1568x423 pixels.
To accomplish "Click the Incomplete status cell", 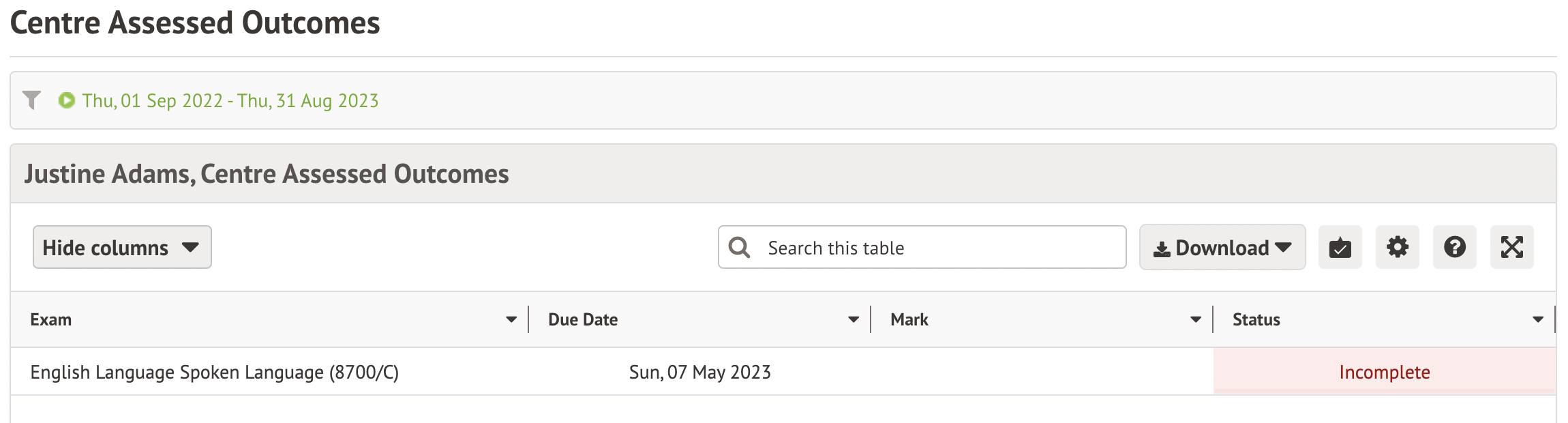I will click(x=1384, y=372).
